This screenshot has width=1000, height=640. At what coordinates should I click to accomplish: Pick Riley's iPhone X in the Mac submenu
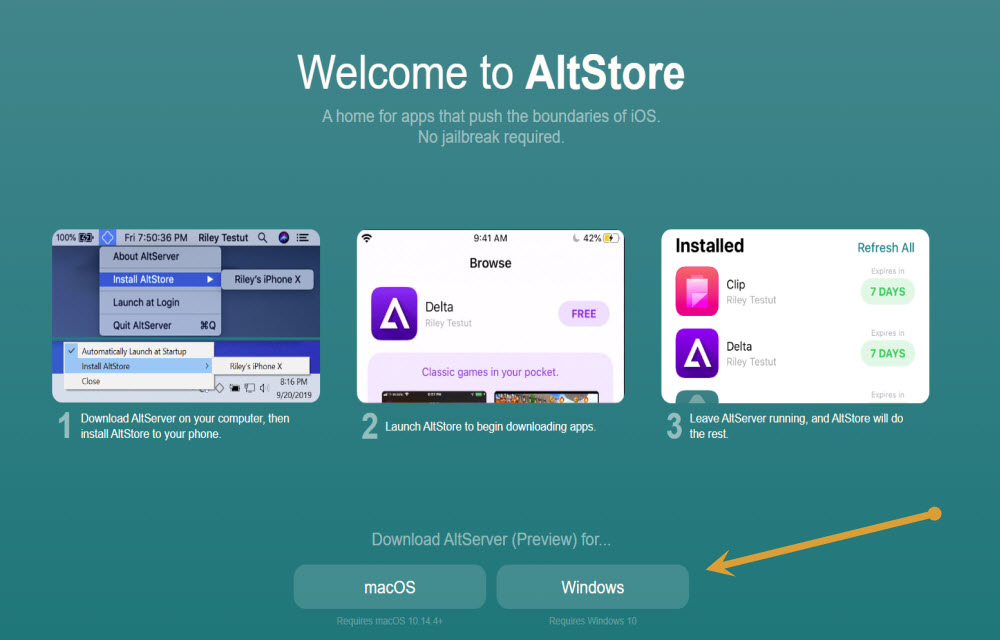coord(267,279)
